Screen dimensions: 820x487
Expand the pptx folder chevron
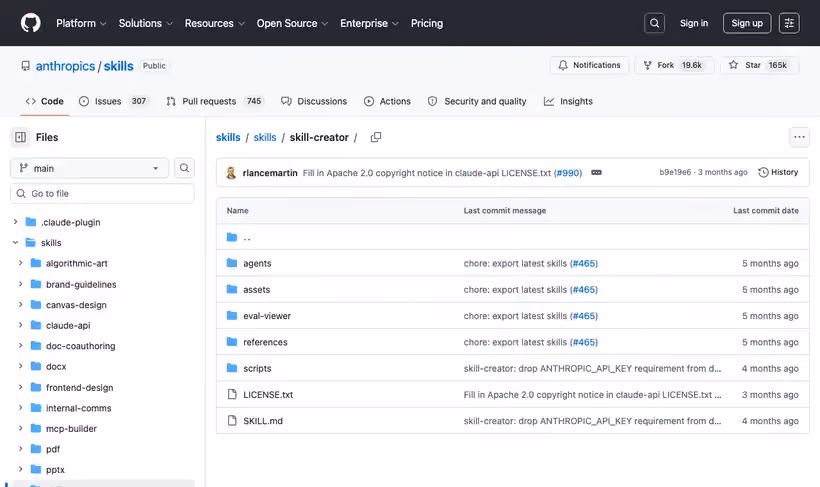pos(20,469)
